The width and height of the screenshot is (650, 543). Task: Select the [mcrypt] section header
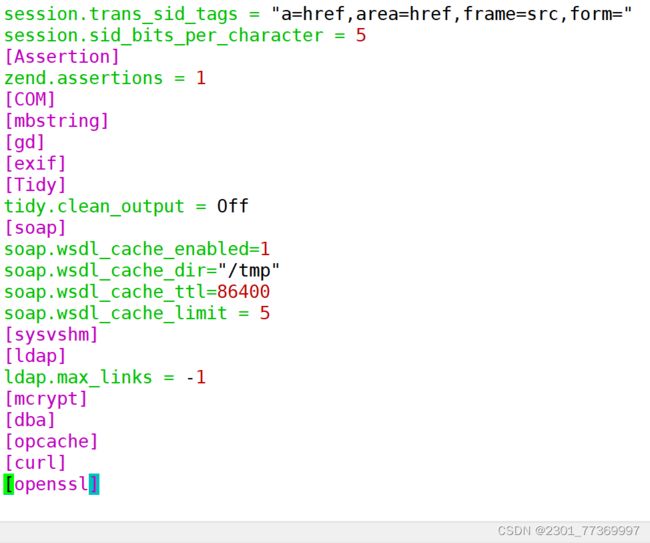coord(46,399)
